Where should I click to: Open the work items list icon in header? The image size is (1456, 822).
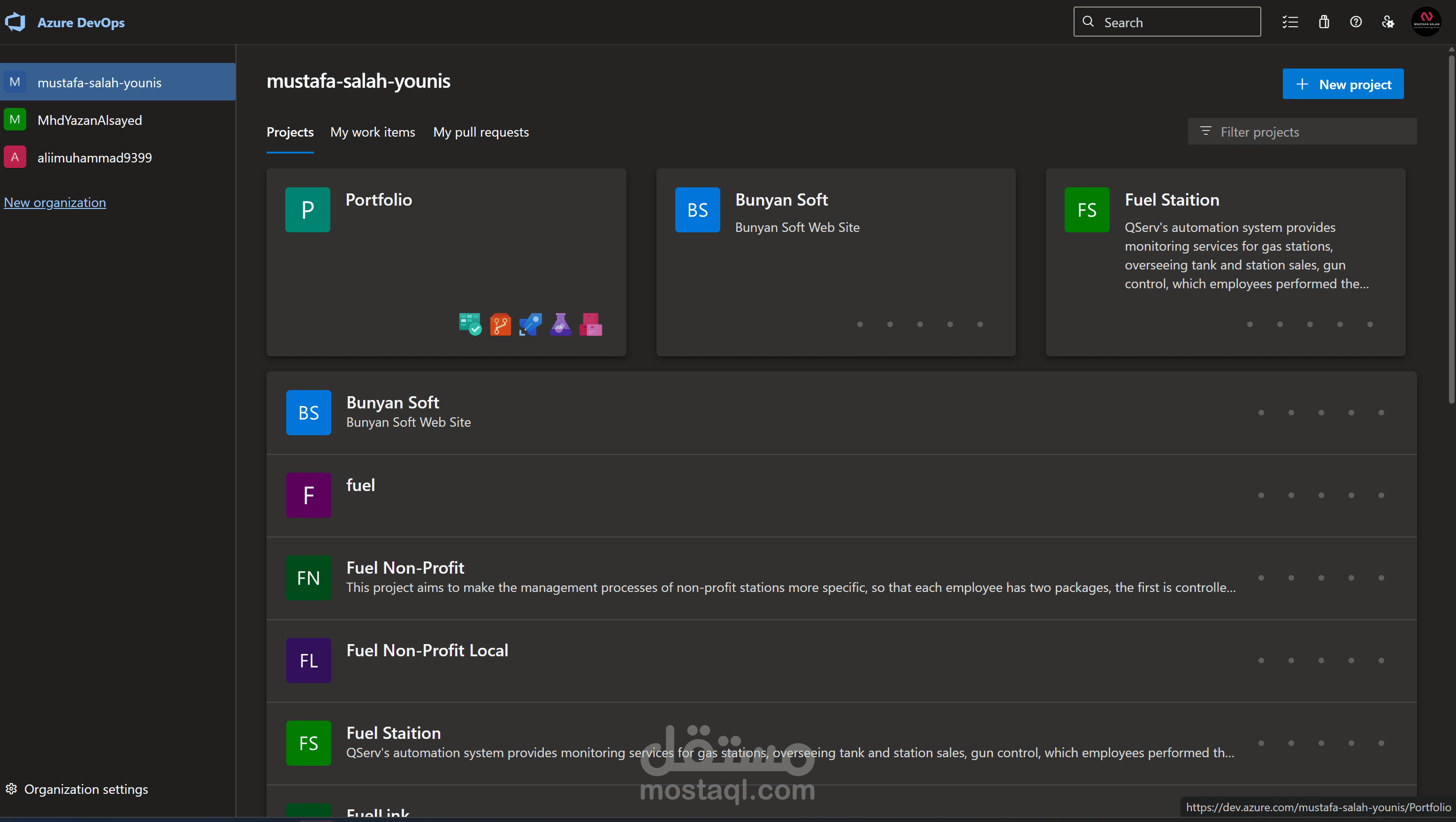click(x=1290, y=22)
